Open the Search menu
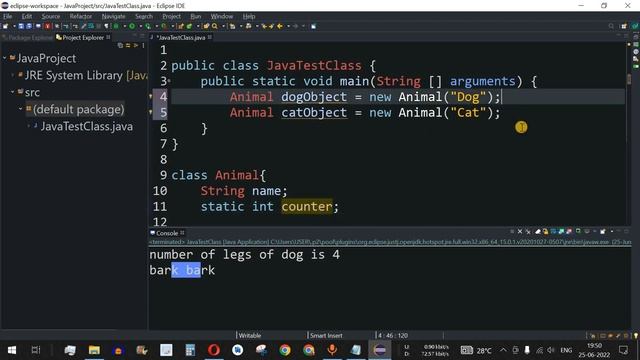Screen dimensions: 640x360 (144, 16)
